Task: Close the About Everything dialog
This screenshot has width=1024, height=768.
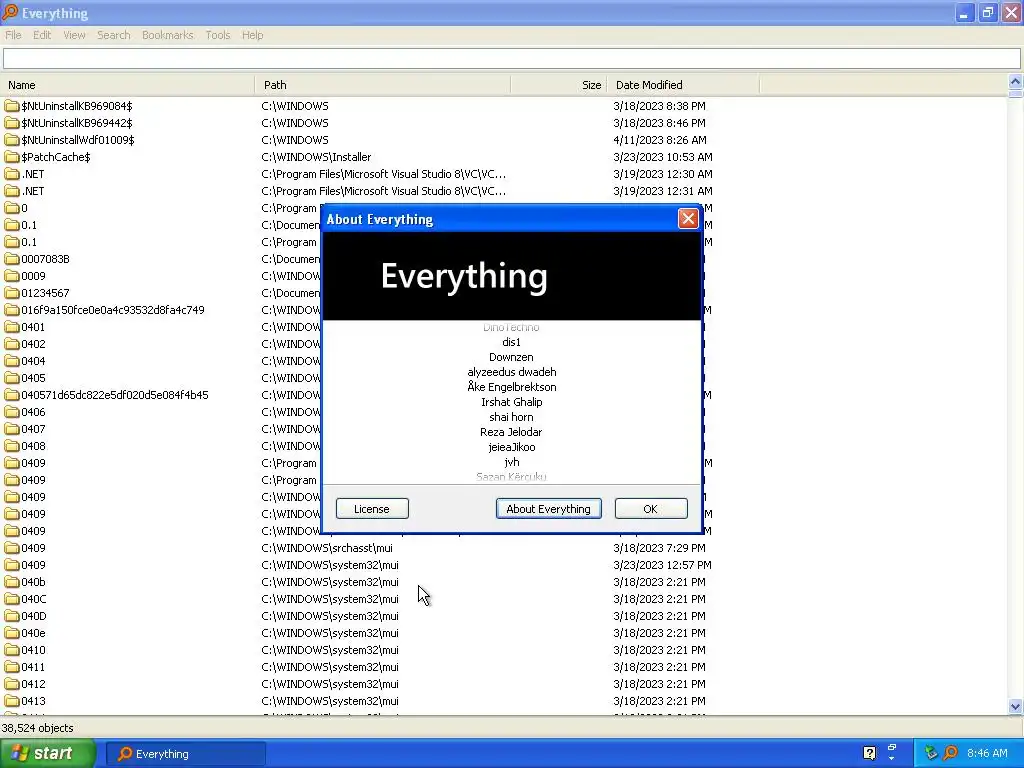Action: click(x=688, y=219)
